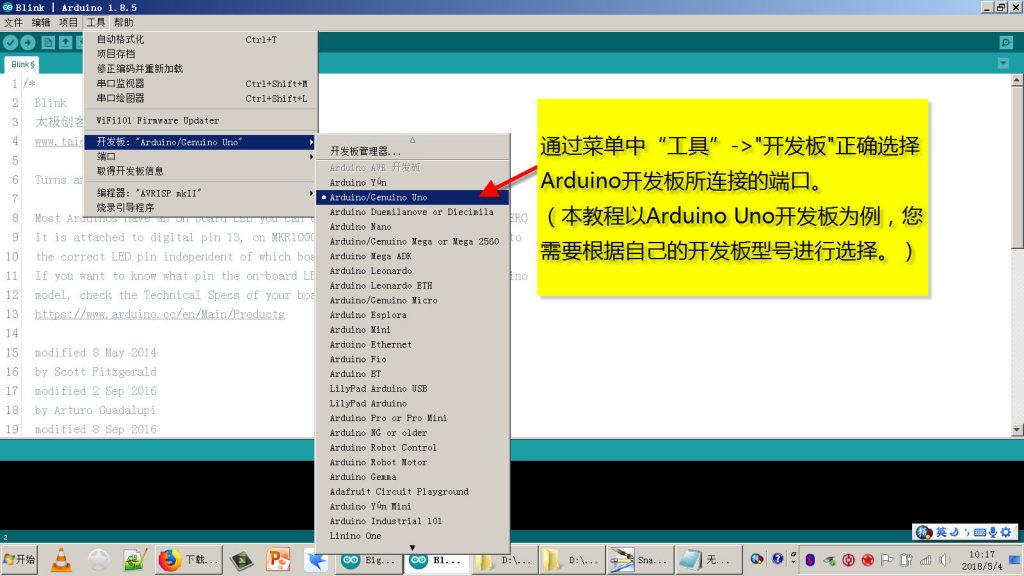
Task: Choose 修正编码并重新加载 menu entry
Action: click(200, 69)
